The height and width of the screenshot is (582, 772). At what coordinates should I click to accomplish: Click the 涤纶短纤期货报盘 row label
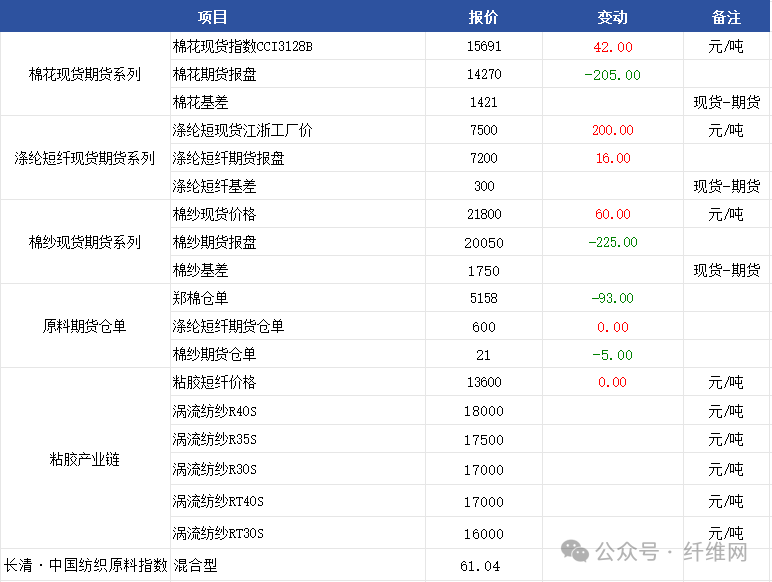(228, 159)
